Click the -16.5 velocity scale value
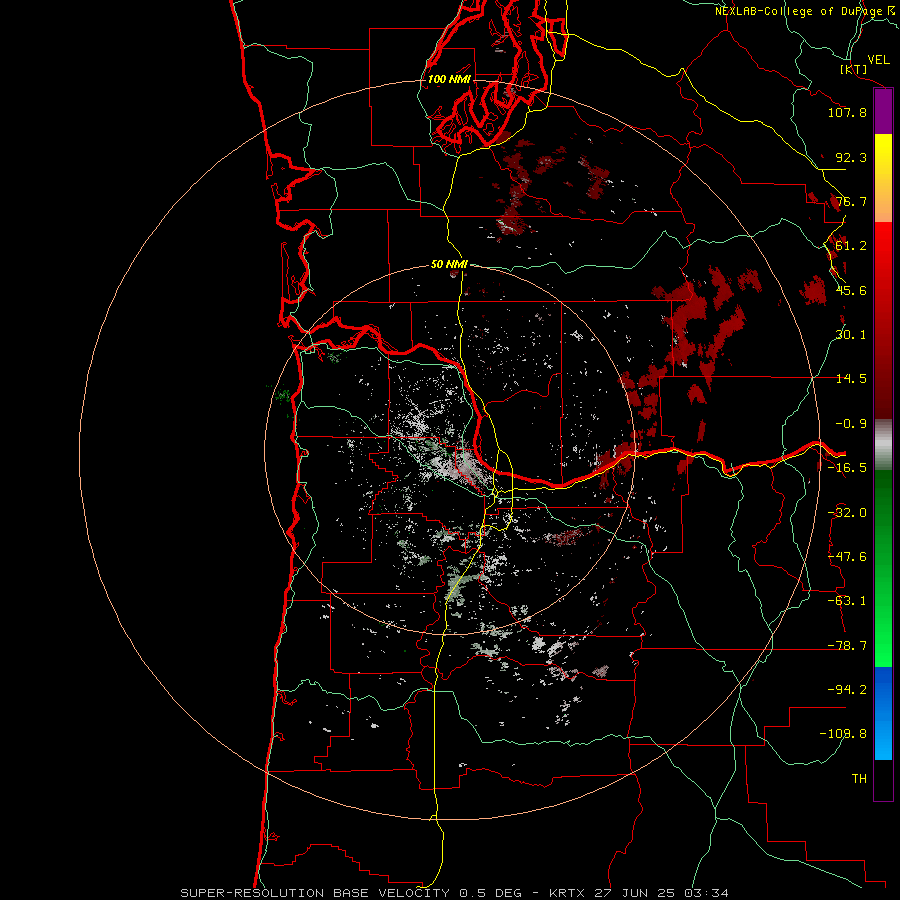Viewport: 900px width, 900px height. (x=847, y=468)
